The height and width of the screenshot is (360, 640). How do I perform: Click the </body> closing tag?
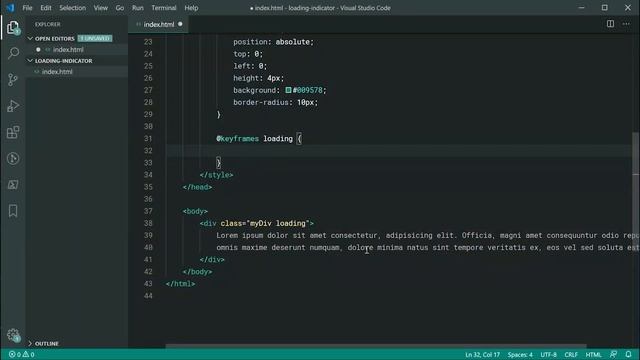pyautogui.click(x=197, y=272)
